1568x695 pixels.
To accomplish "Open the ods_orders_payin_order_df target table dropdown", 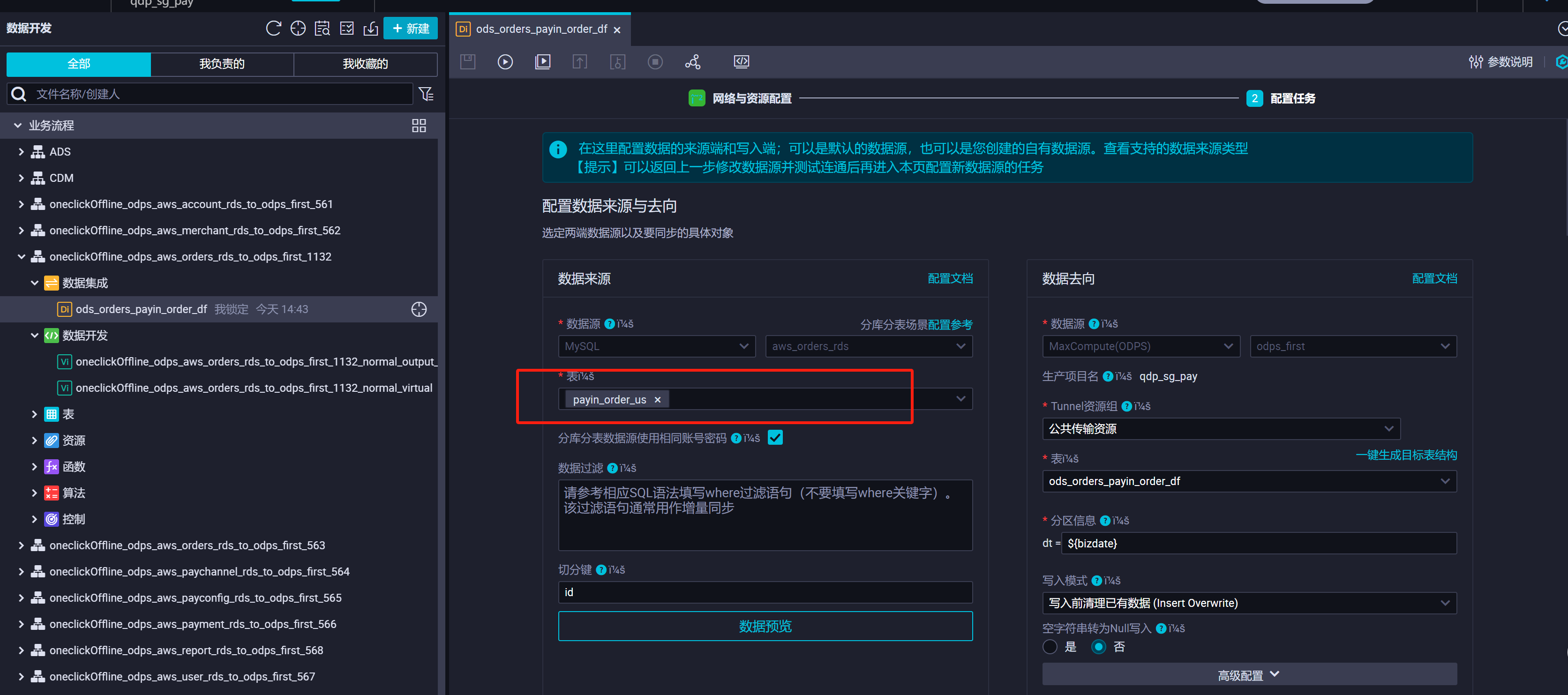I will [x=1249, y=481].
